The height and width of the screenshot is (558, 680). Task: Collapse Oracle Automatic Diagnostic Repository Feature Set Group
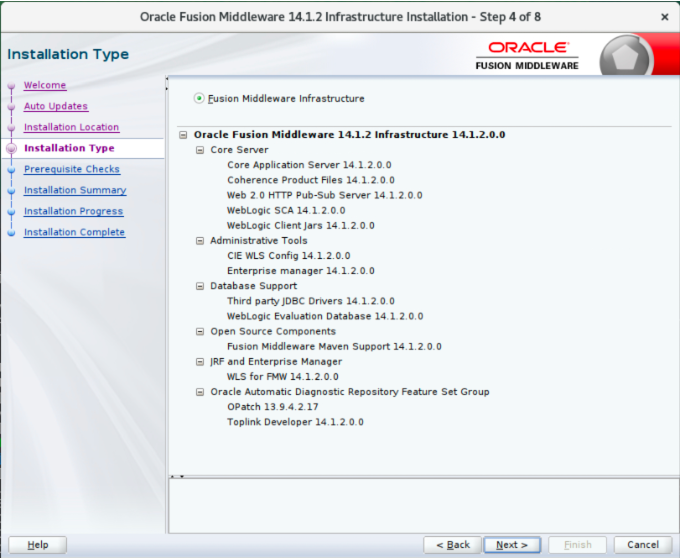200,392
